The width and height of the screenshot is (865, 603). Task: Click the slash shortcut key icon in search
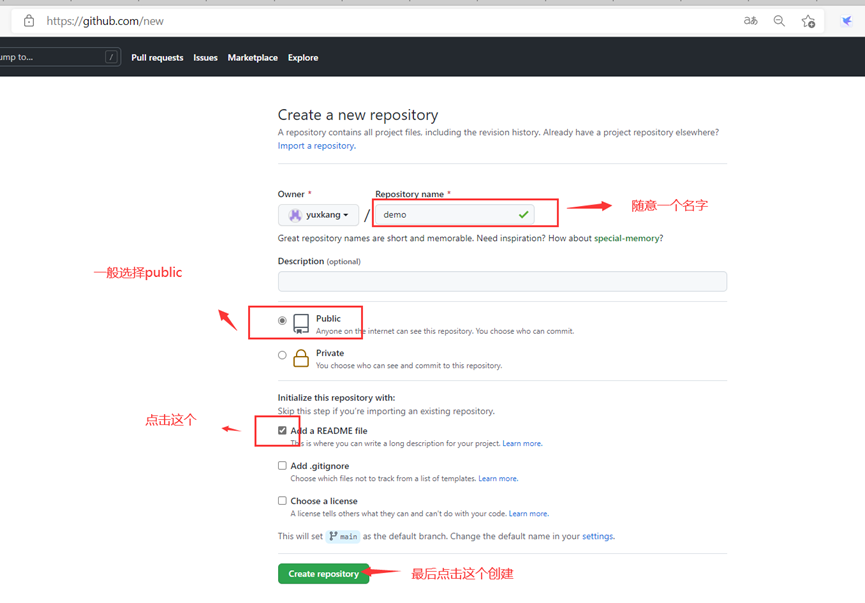[x=111, y=57]
